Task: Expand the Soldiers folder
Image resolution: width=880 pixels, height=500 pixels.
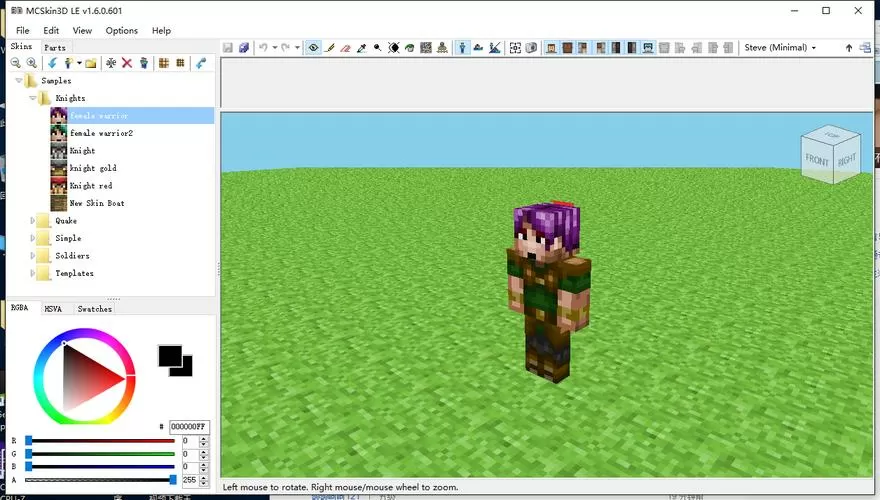Action: (32, 256)
